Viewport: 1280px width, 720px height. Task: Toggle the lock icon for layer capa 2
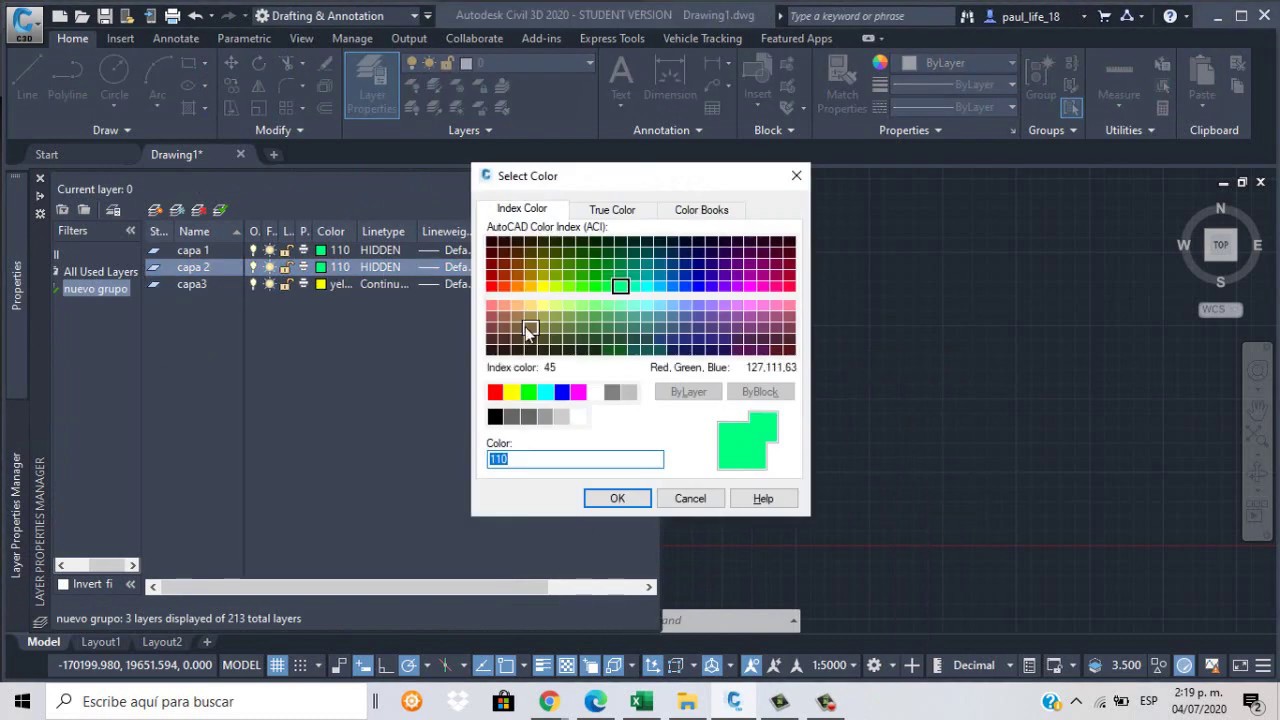pyautogui.click(x=286, y=267)
